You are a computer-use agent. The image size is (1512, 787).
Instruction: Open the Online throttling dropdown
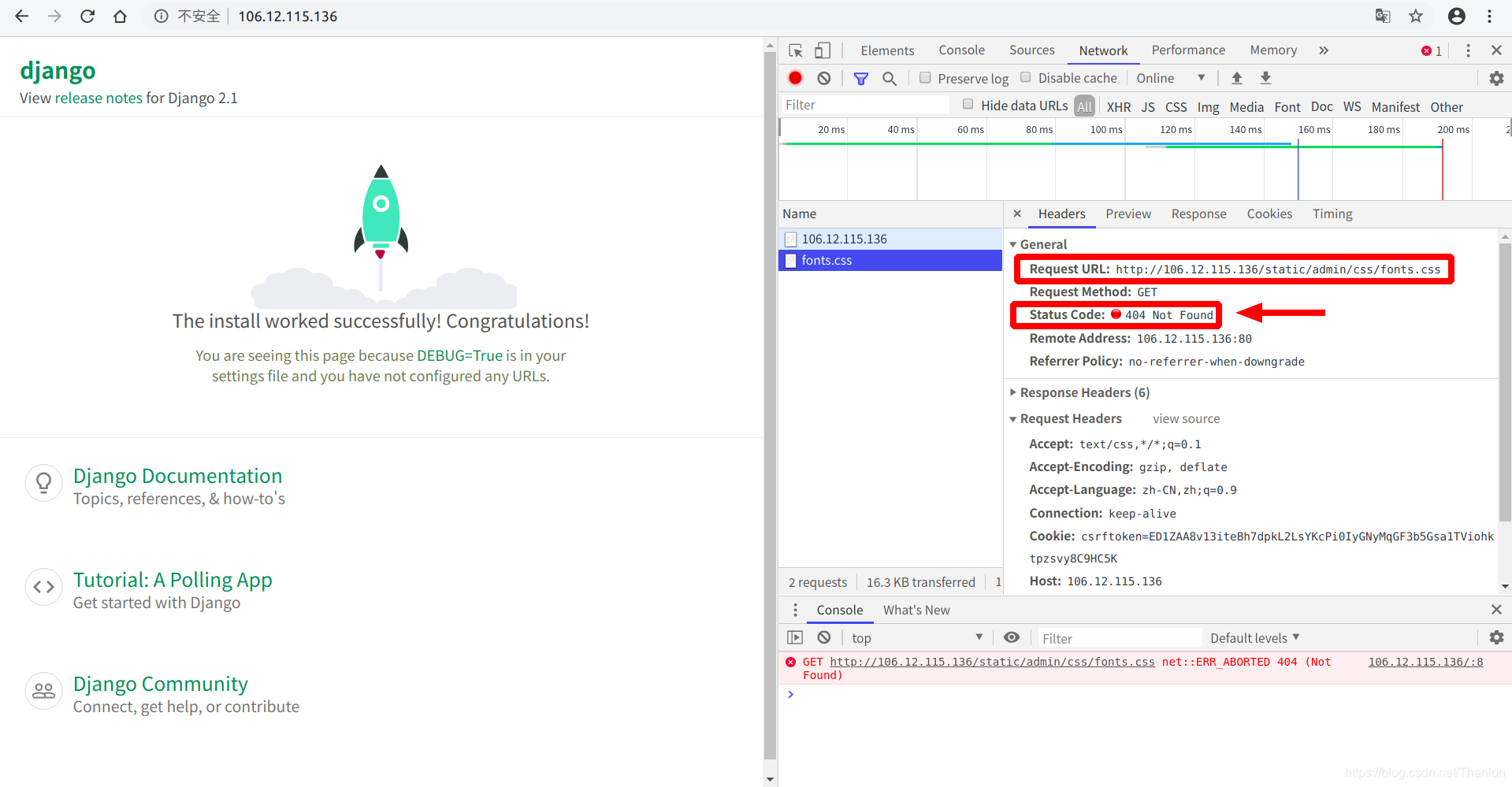[1171, 78]
